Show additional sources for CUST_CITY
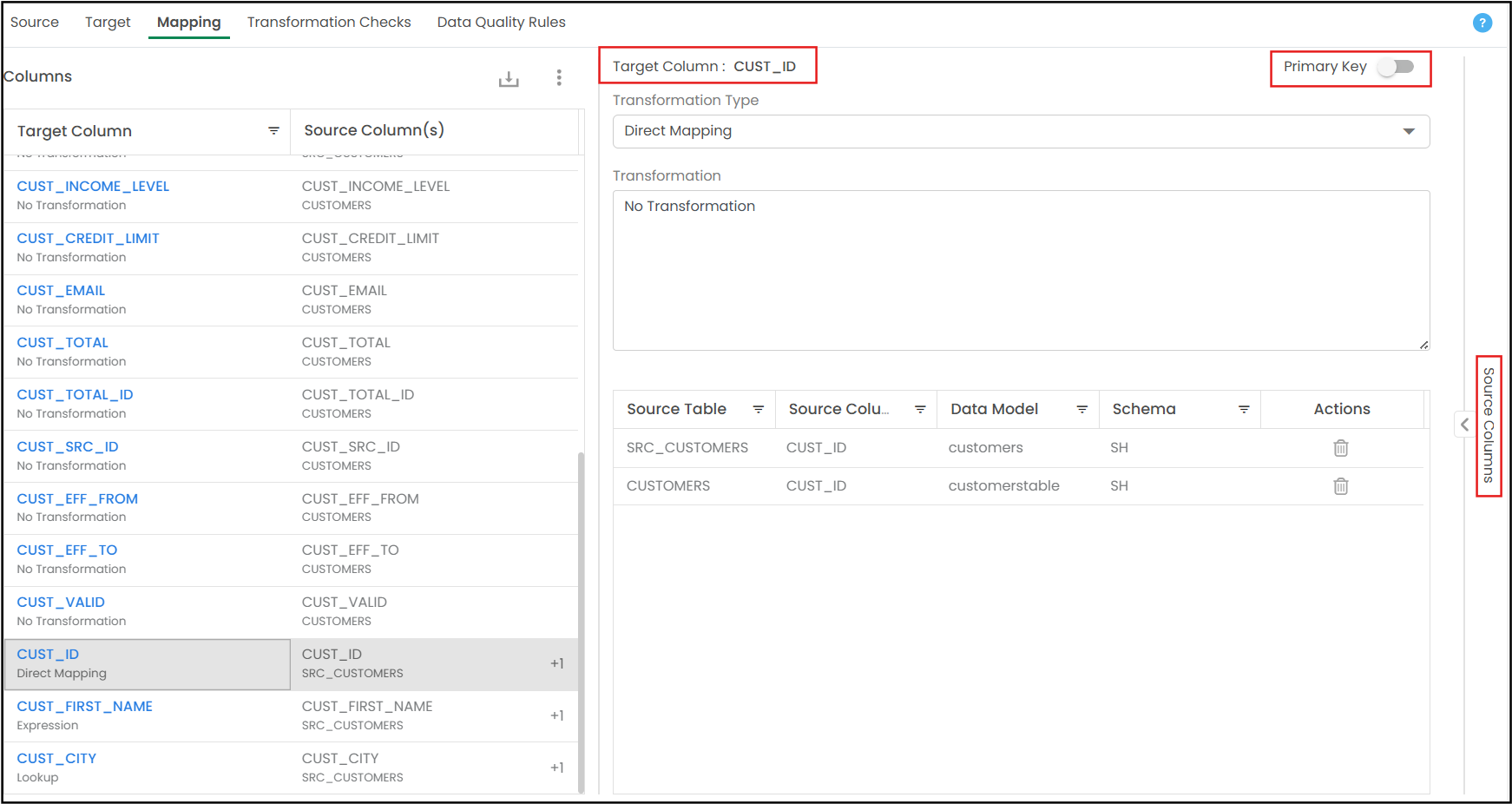The height and width of the screenshot is (804, 1512). pos(557,768)
